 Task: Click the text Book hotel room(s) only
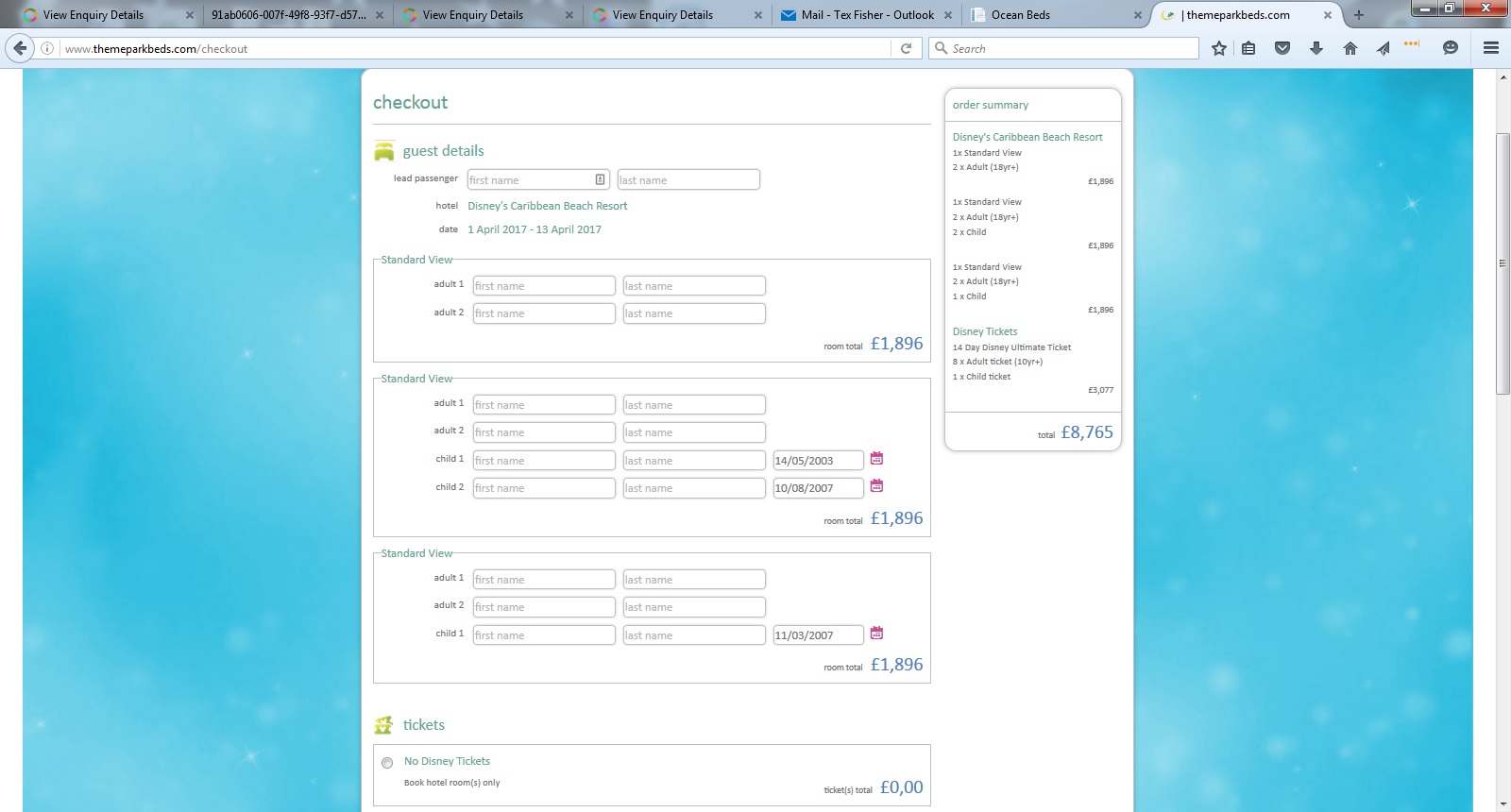pyautogui.click(x=452, y=783)
